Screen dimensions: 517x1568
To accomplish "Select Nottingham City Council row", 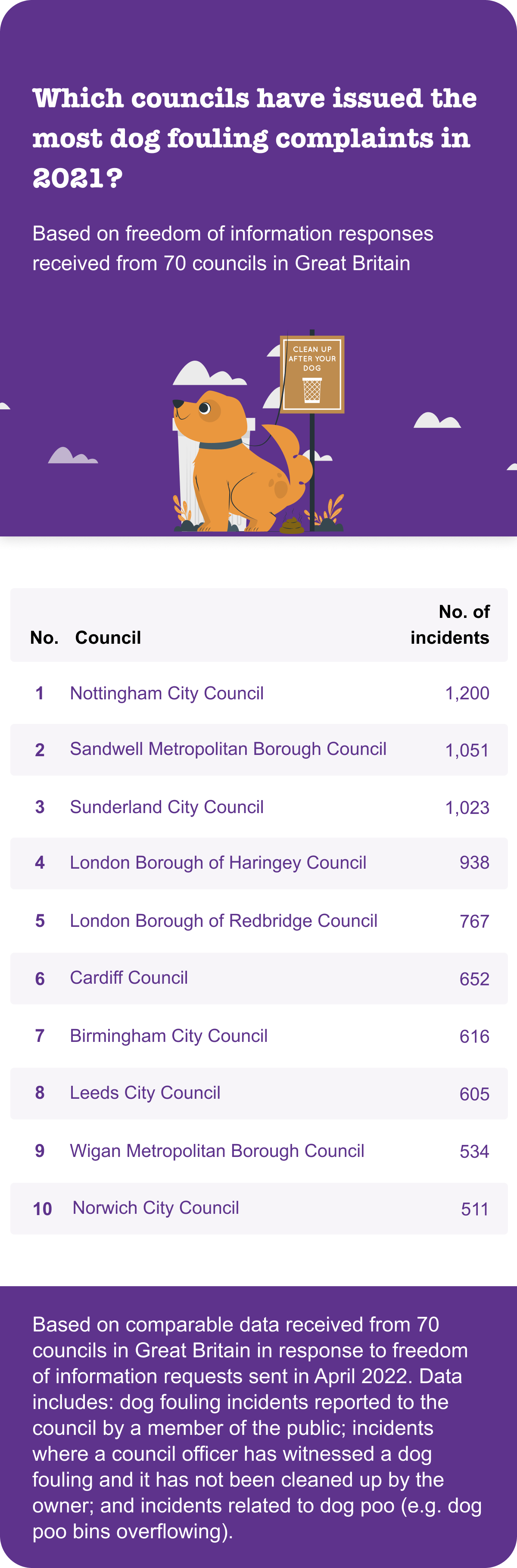I will click(x=259, y=693).
